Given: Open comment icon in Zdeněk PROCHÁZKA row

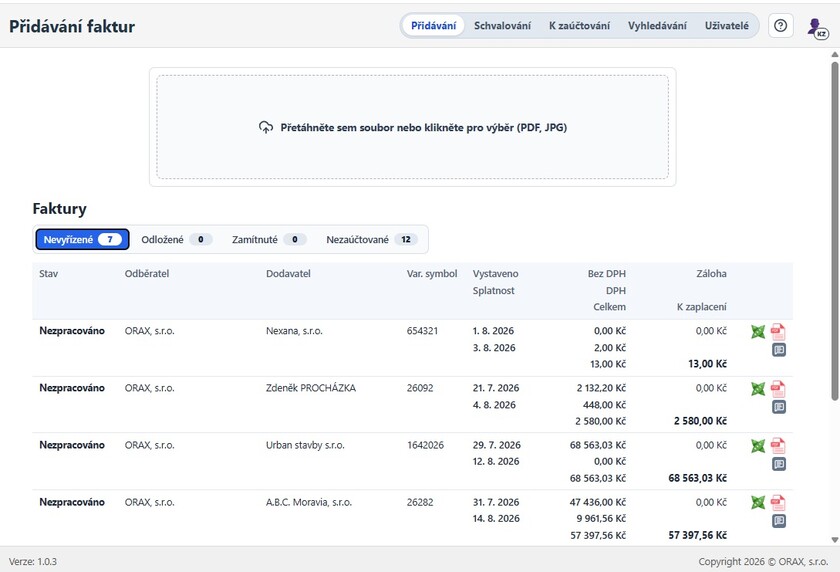Looking at the screenshot, I should (x=779, y=407).
